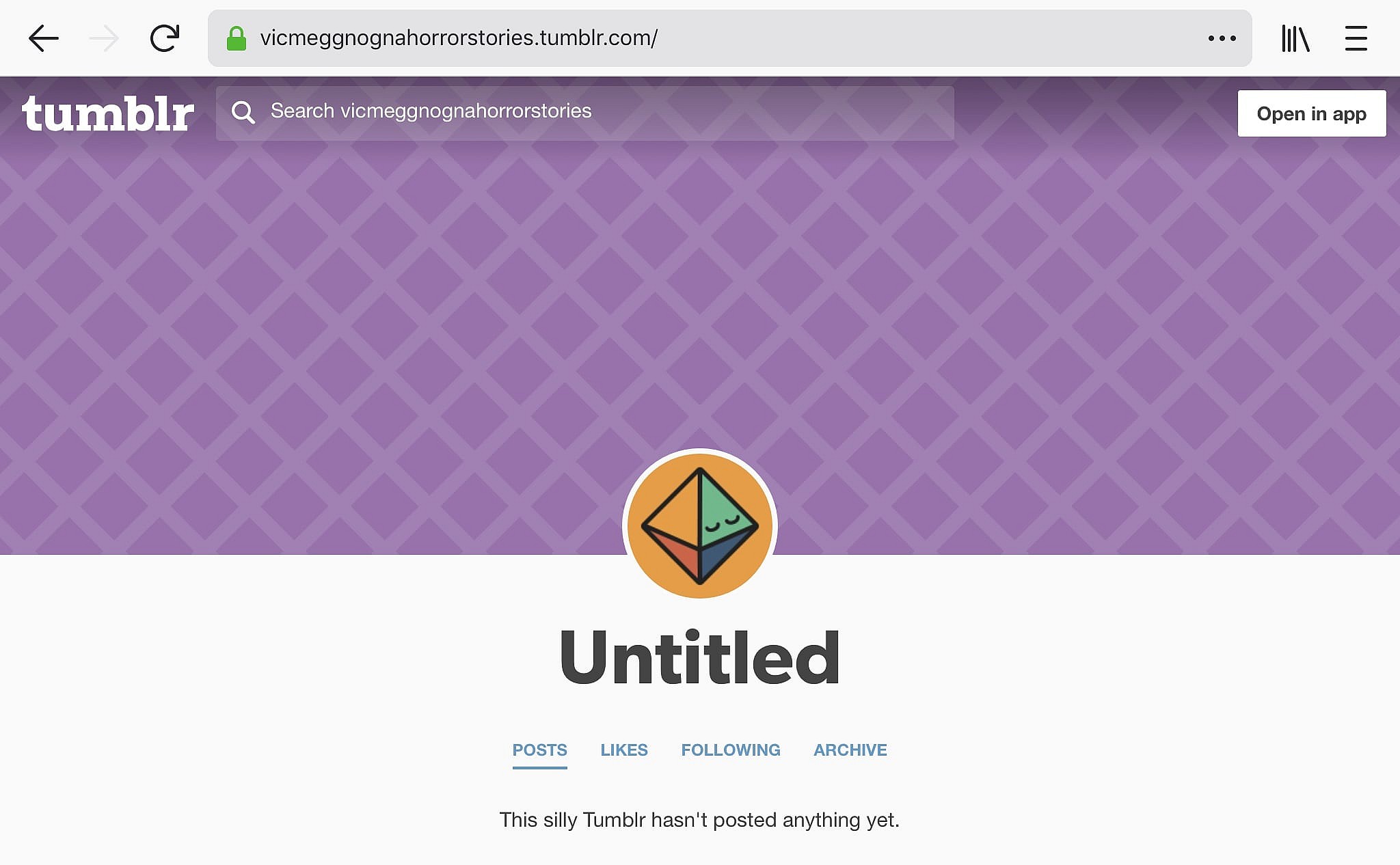Switch to the Posts tab
The height and width of the screenshot is (865, 1400).
tap(540, 750)
